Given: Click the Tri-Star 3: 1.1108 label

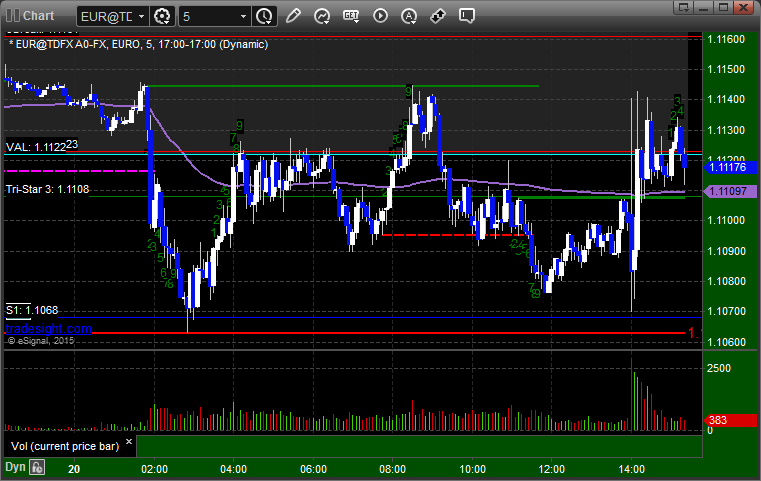Looking at the screenshot, I should pos(48,189).
